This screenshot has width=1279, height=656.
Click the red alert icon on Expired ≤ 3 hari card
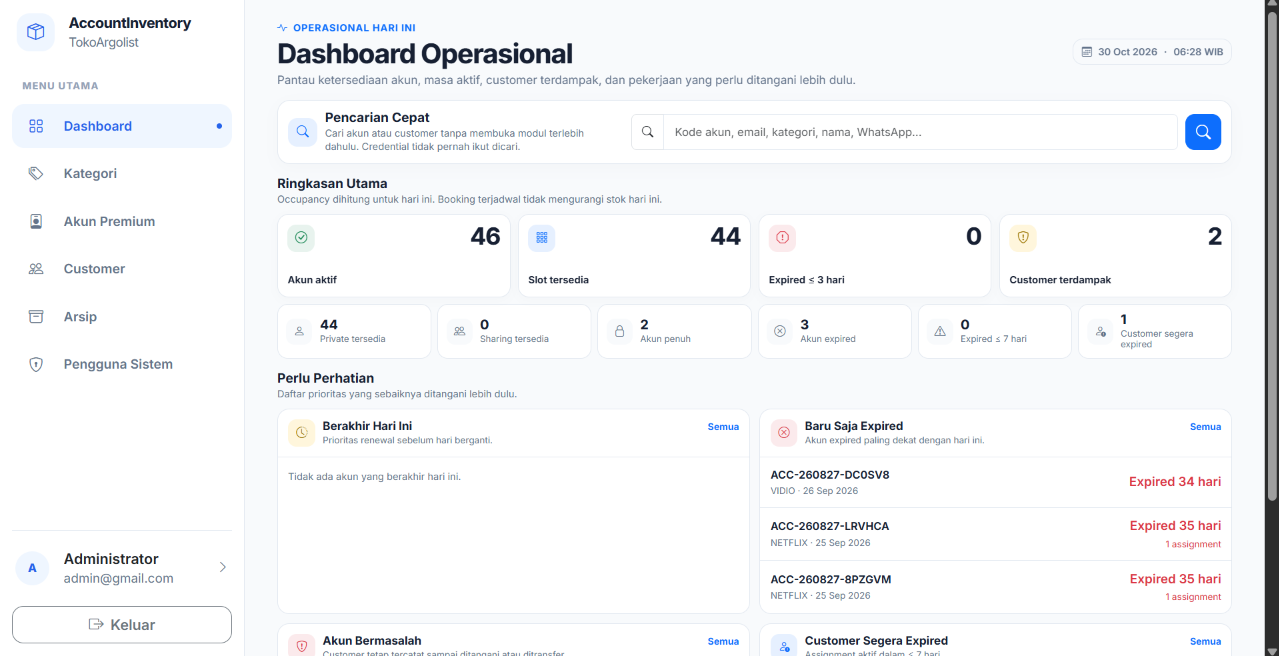tap(782, 238)
